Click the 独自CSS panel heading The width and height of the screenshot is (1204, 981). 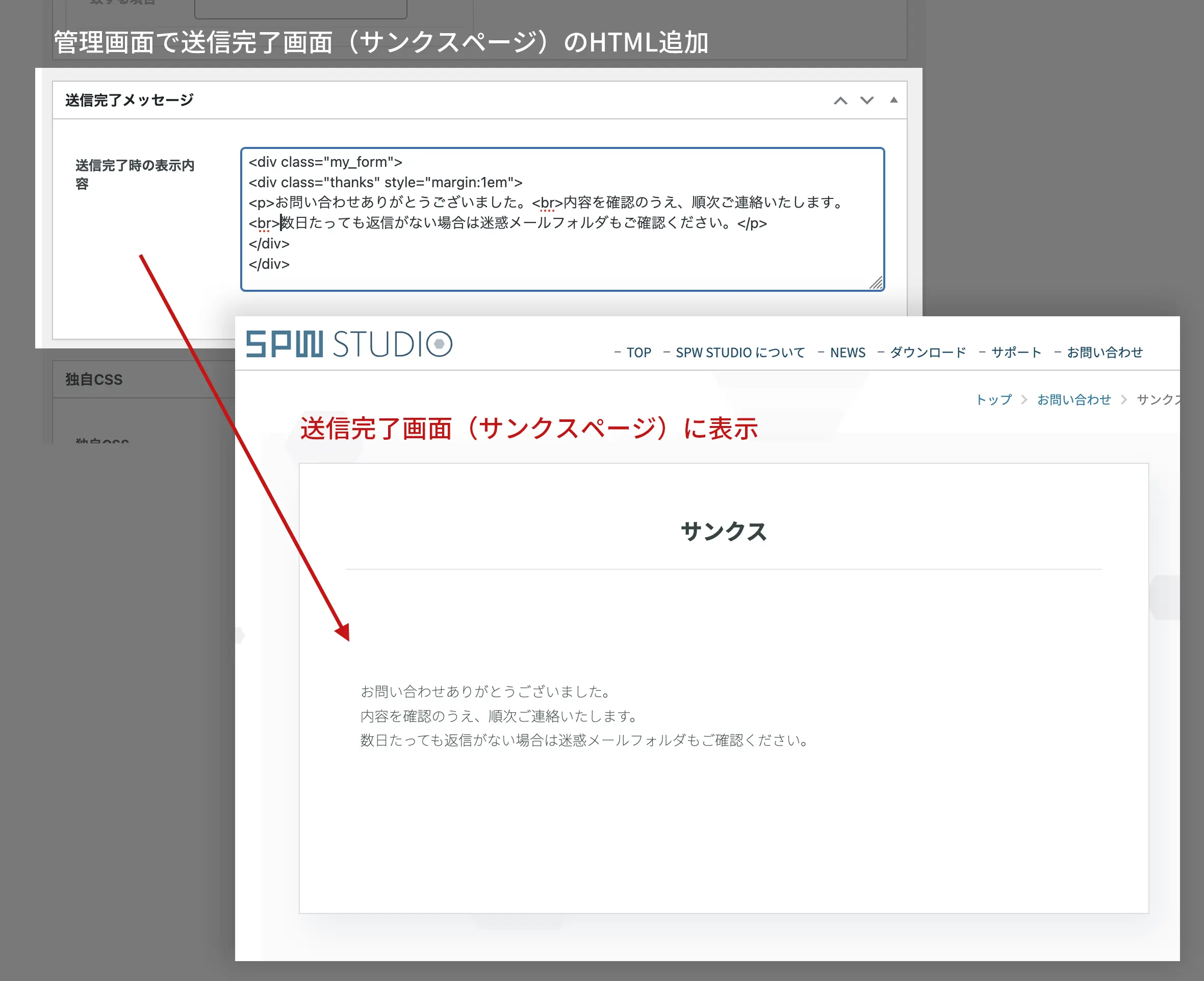pyautogui.click(x=94, y=379)
